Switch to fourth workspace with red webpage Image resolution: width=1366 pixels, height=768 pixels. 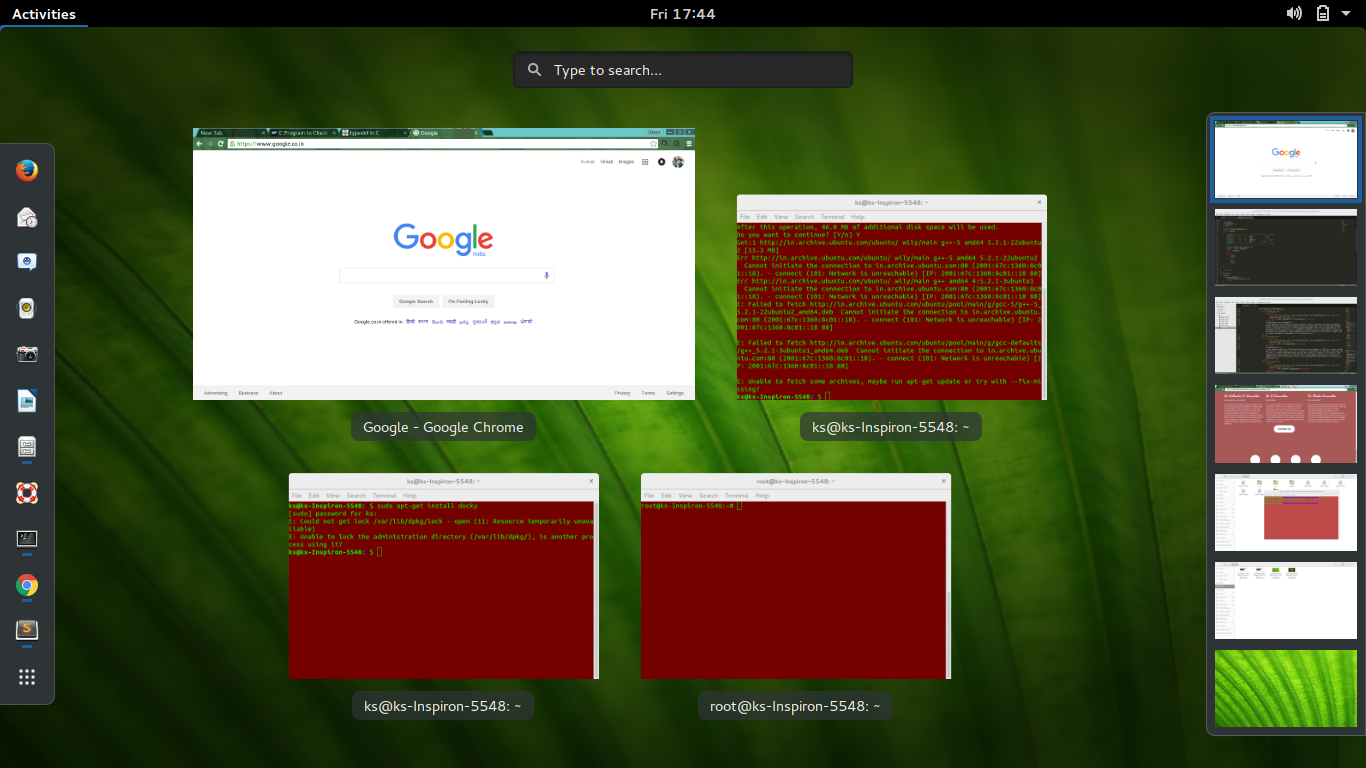click(x=1286, y=425)
